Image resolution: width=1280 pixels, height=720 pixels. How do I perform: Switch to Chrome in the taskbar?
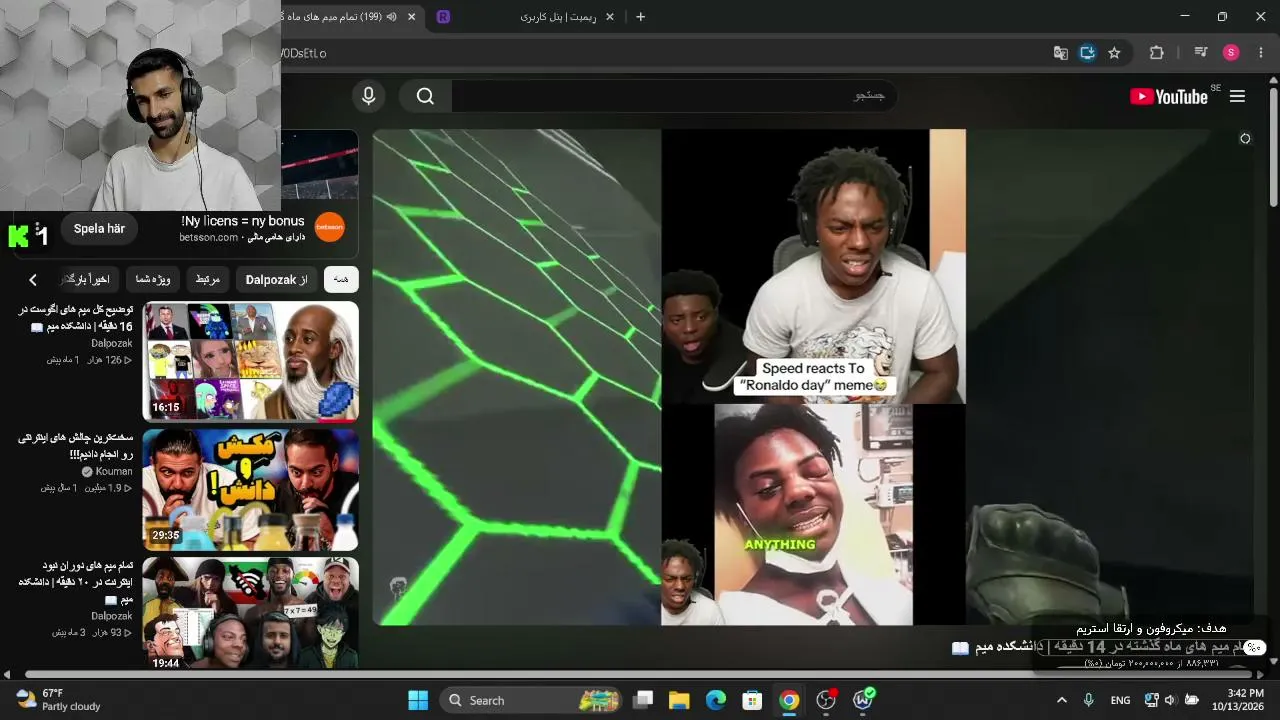(x=790, y=700)
